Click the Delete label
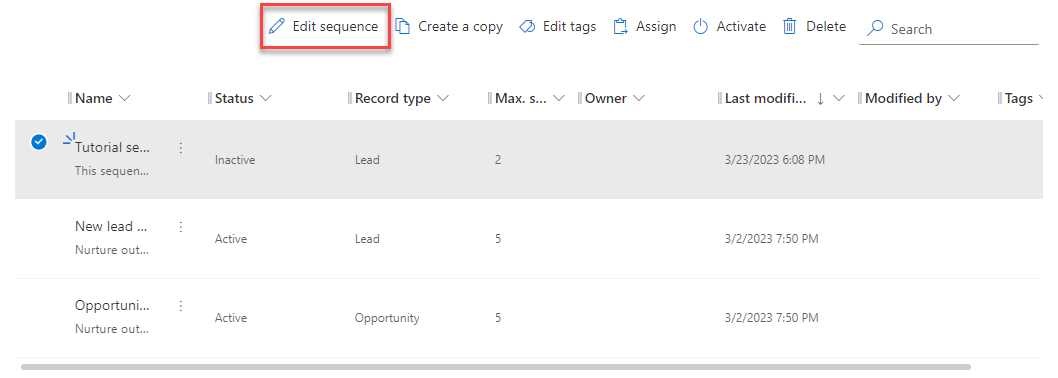This screenshot has height=378, width=1058. [x=826, y=26]
